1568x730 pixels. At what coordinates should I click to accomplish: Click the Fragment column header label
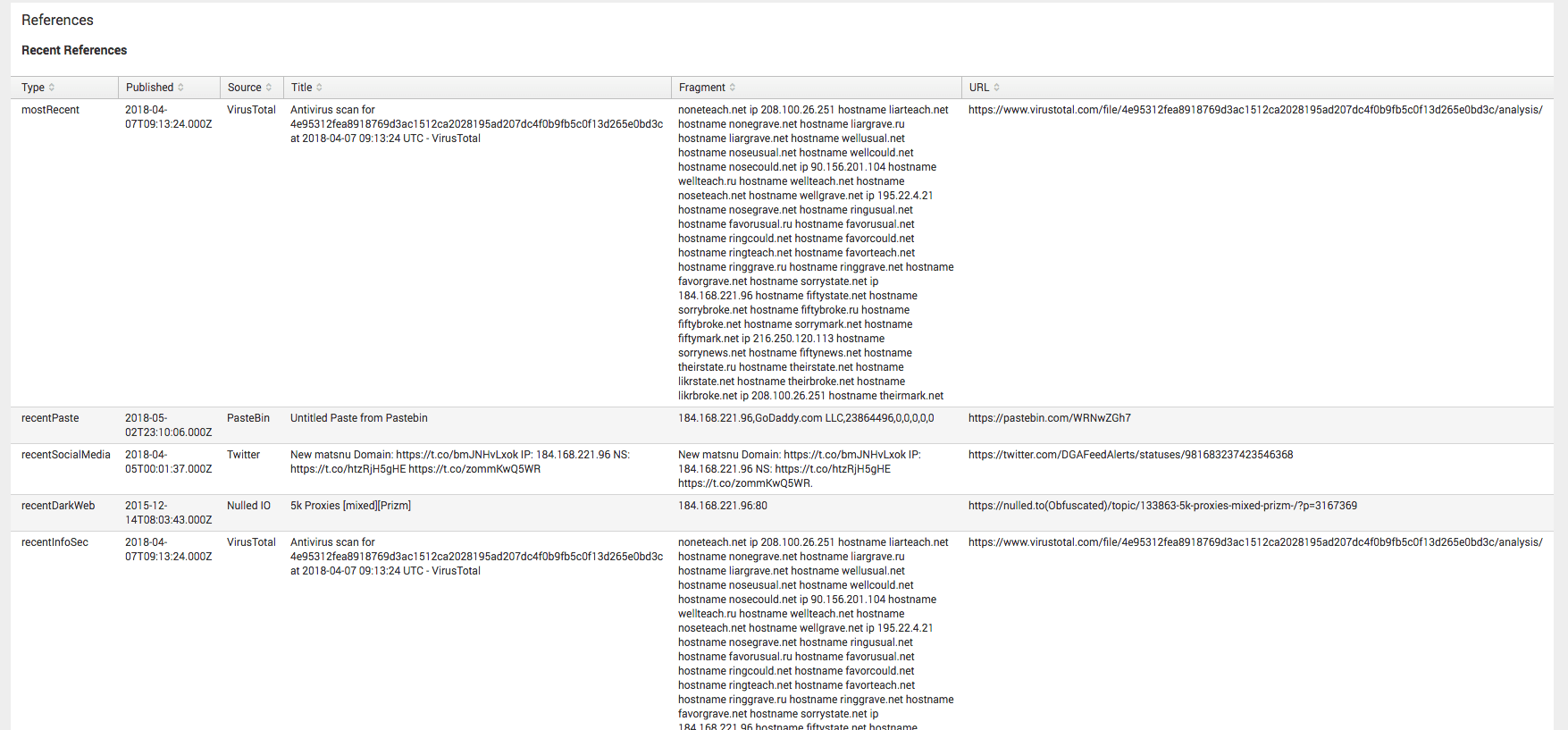pyautogui.click(x=701, y=88)
